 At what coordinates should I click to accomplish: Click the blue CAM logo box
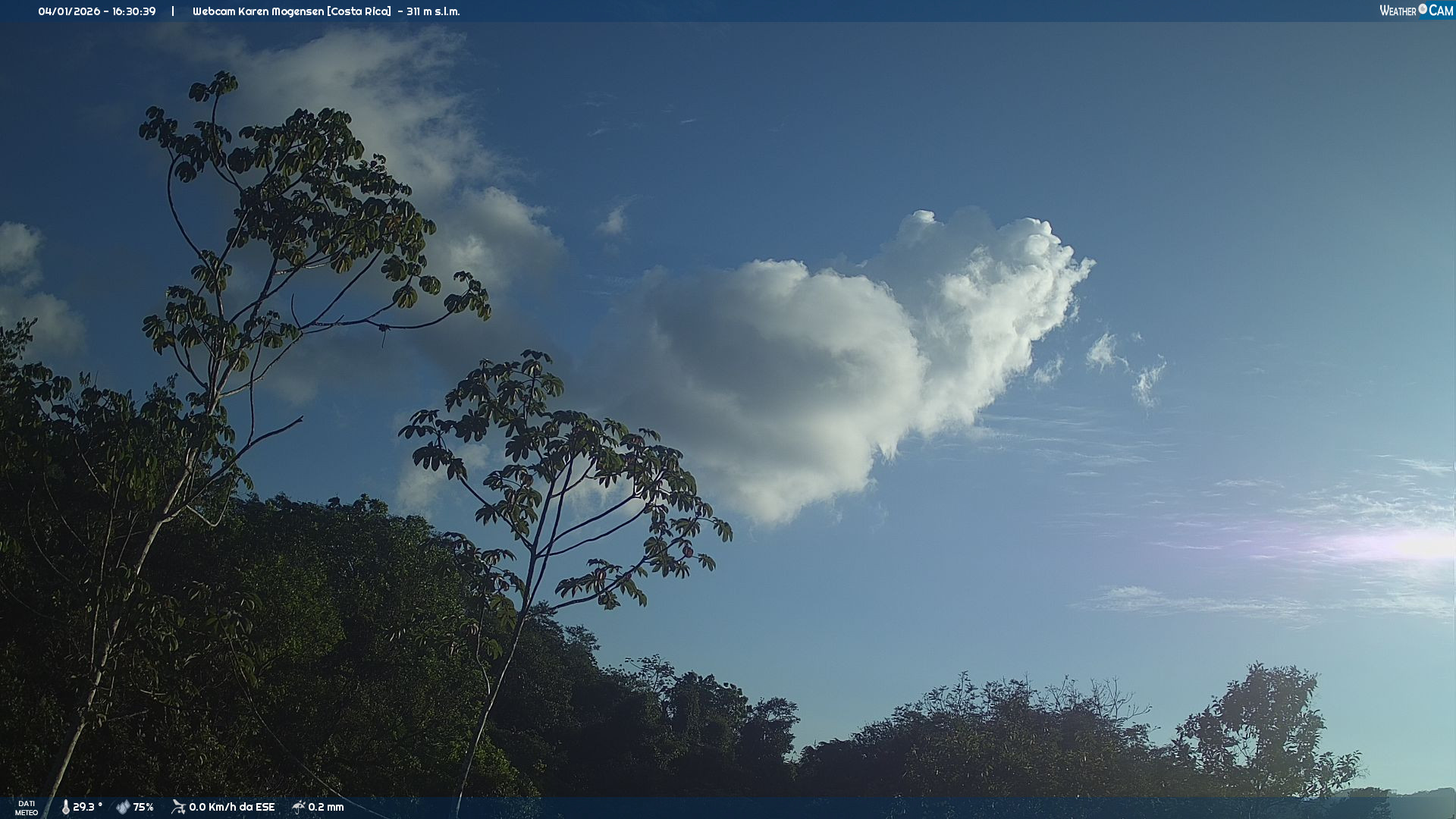1441,11
